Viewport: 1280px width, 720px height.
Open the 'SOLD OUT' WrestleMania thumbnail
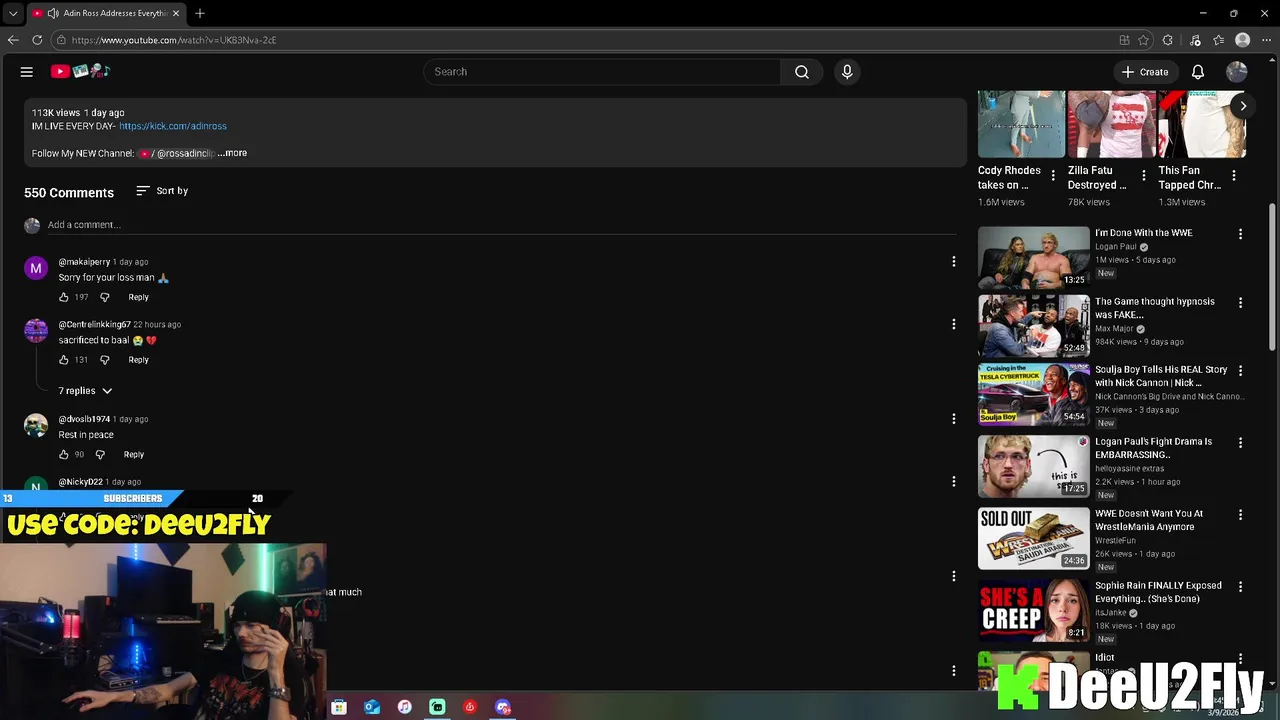tap(1034, 538)
